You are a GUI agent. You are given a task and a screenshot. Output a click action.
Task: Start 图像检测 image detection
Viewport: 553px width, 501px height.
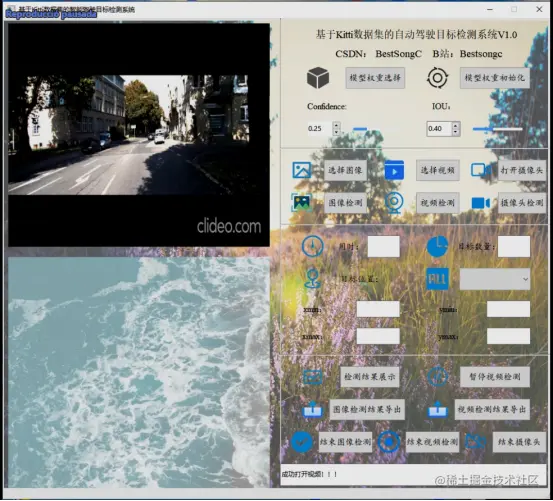[x=345, y=203]
